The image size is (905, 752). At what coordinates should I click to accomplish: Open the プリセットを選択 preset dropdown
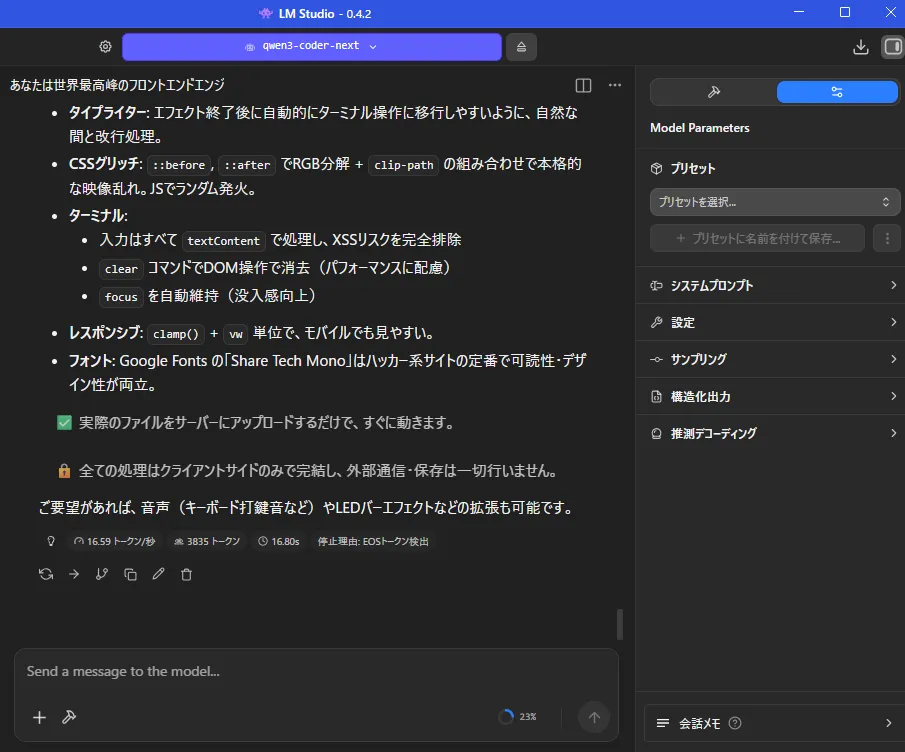point(775,202)
